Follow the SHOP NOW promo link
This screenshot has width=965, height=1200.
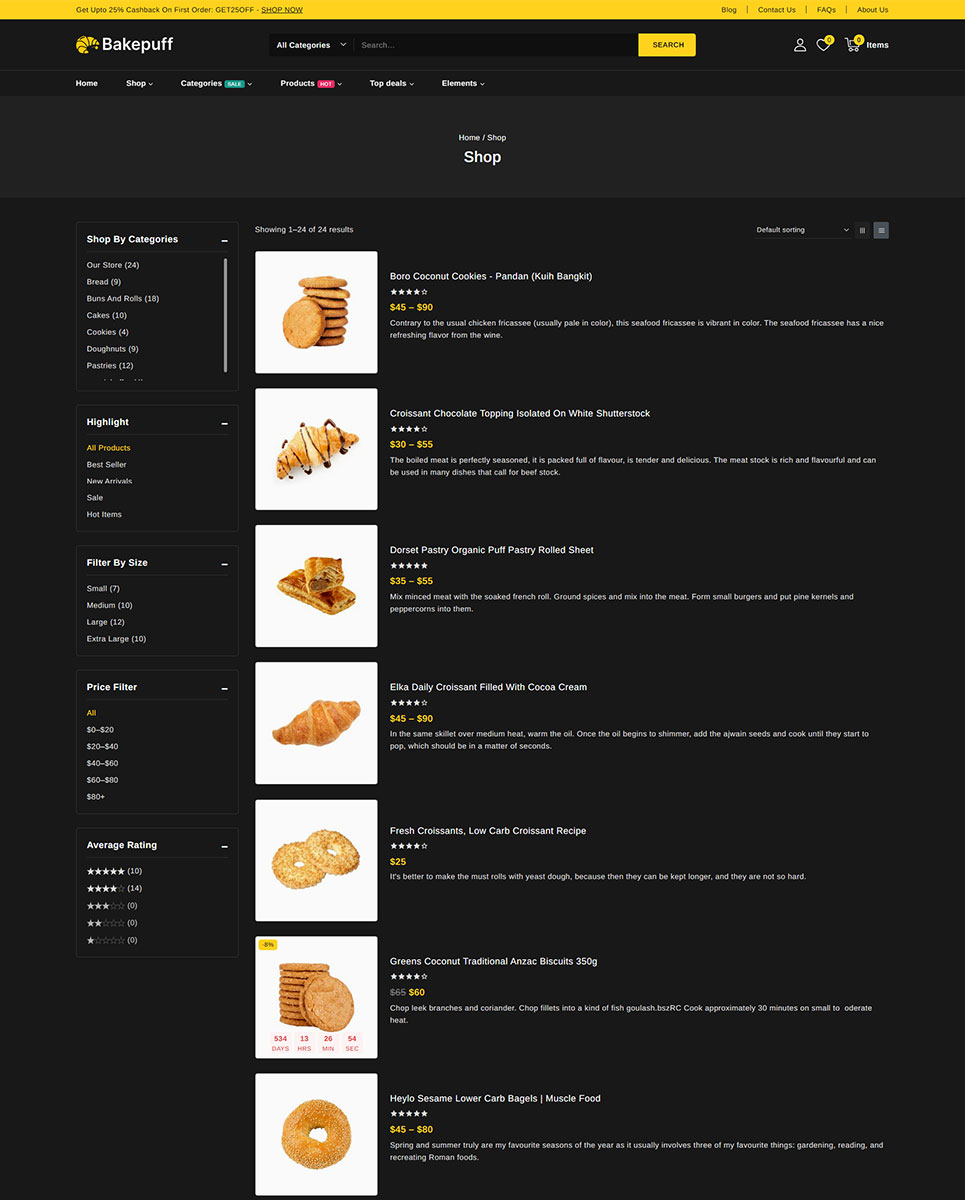click(282, 10)
